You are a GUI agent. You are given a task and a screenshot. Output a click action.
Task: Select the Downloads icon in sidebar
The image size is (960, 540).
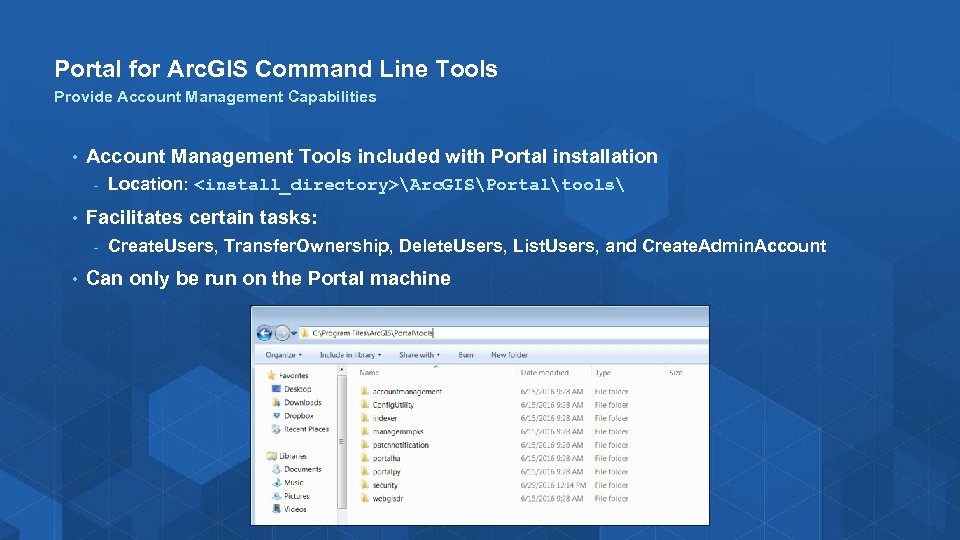[276, 402]
